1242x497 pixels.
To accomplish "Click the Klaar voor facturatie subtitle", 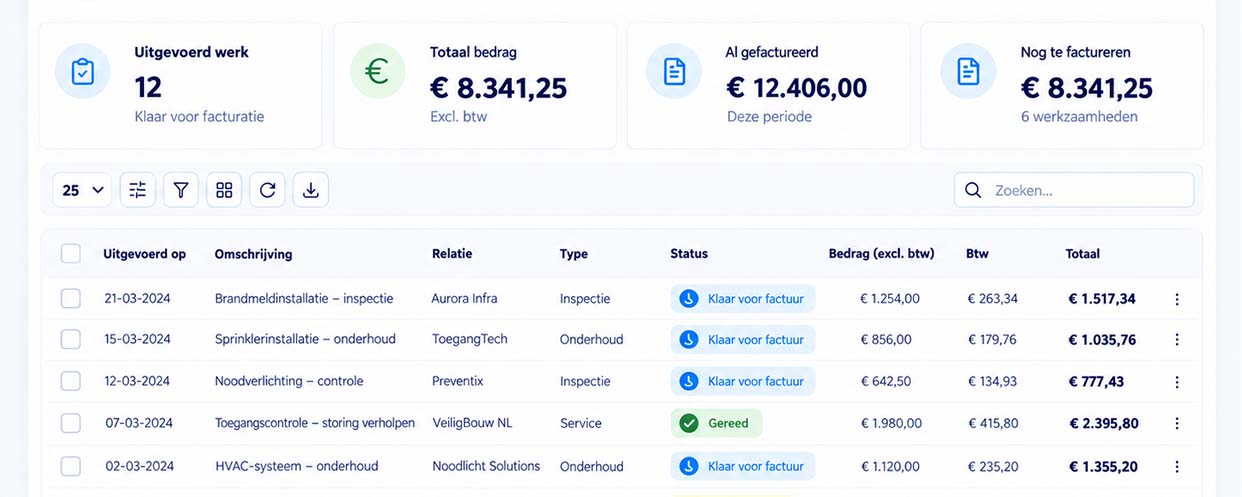I will coord(199,117).
